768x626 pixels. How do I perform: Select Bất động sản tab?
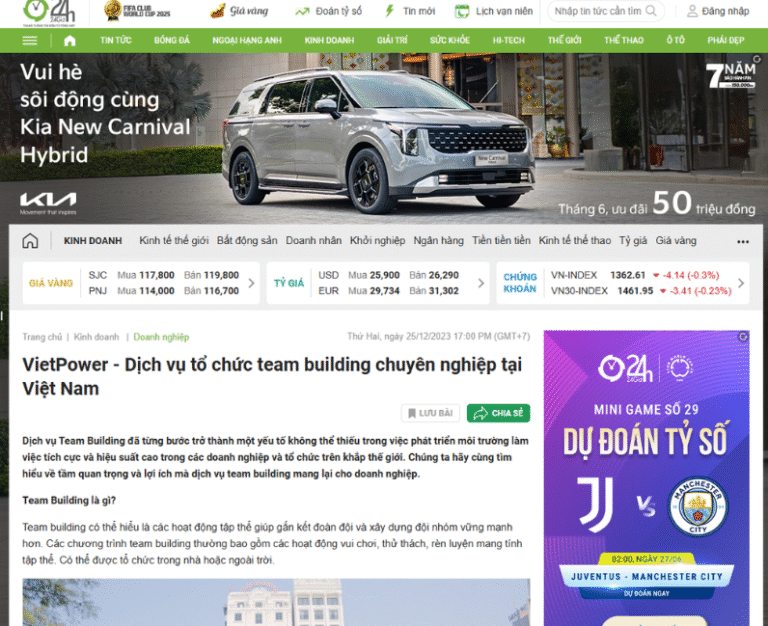pos(247,241)
